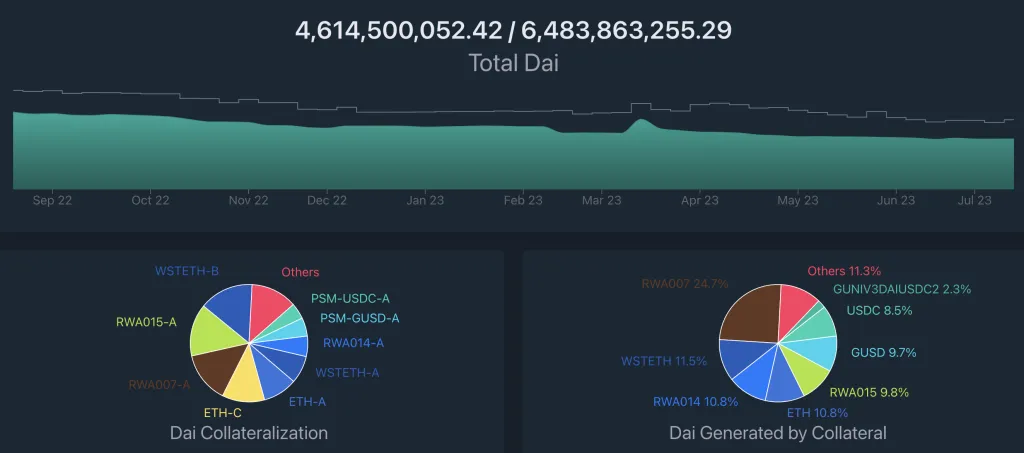Select the WSTETH-B legend label
The height and width of the screenshot is (453, 1024).
[186, 270]
